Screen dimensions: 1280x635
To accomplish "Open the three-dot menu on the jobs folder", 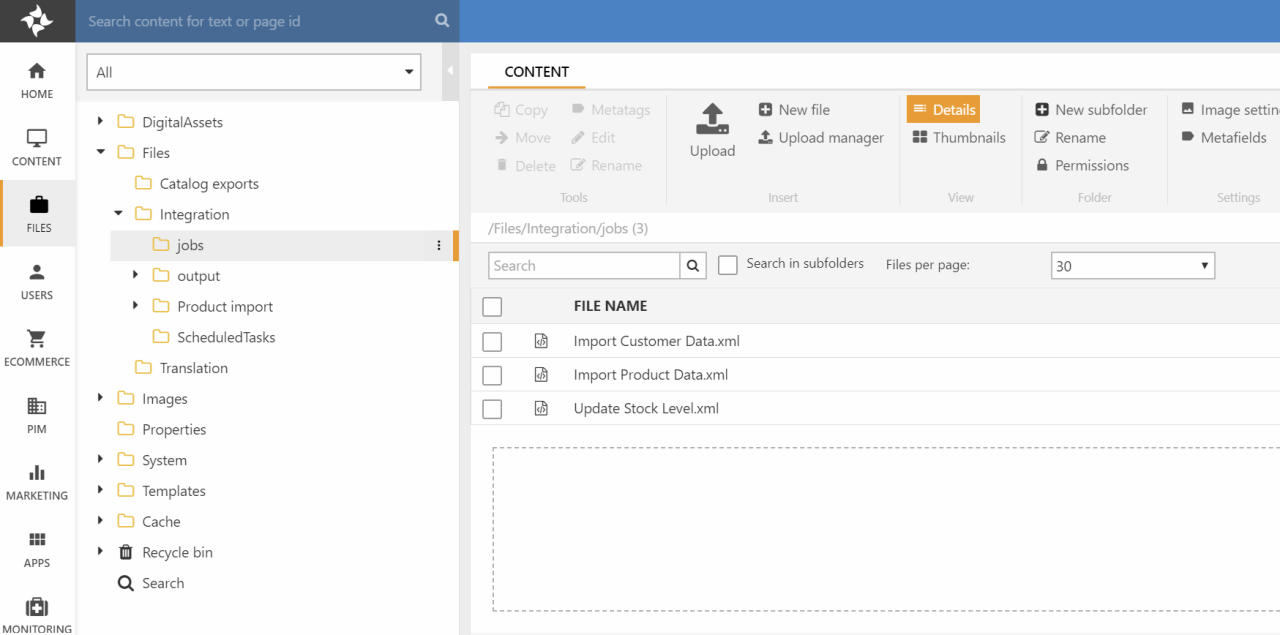I will 438,246.
